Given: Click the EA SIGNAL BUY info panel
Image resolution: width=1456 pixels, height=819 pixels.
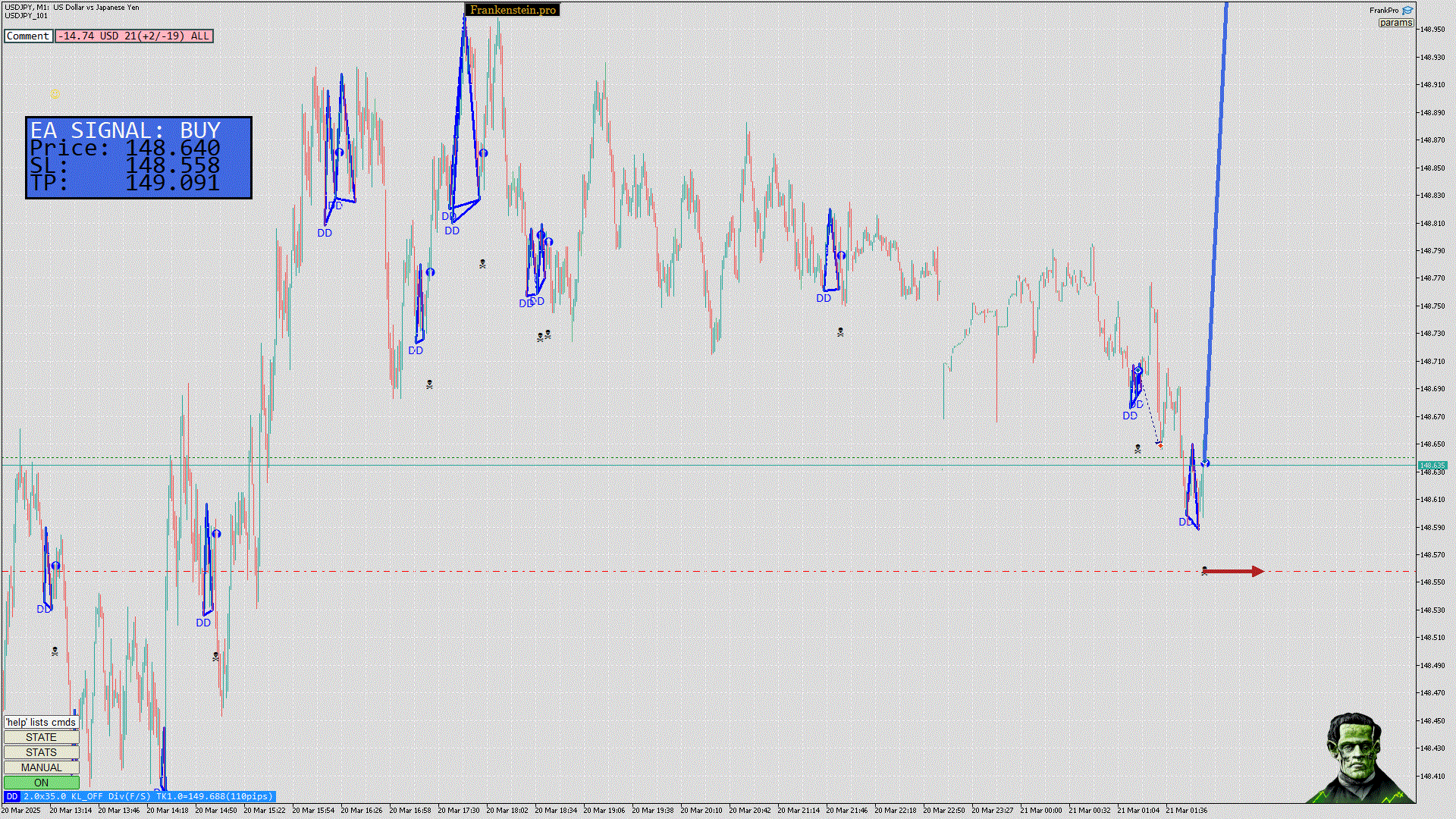Looking at the screenshot, I should click(x=139, y=157).
